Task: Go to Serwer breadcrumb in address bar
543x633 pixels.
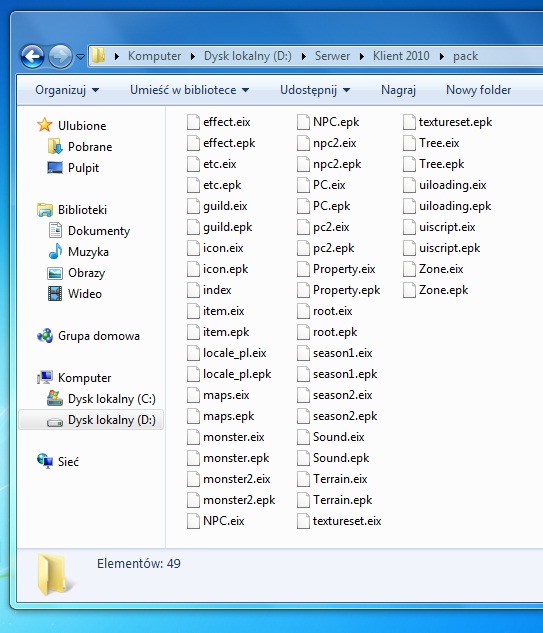Action: point(332,56)
